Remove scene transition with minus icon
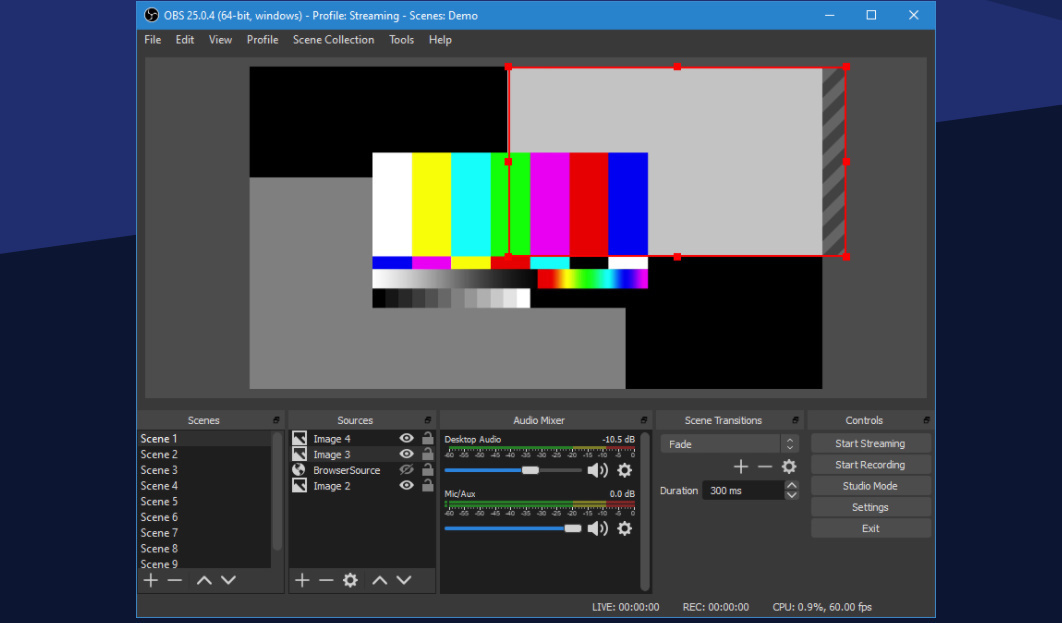The height and width of the screenshot is (623, 1062). [x=765, y=467]
